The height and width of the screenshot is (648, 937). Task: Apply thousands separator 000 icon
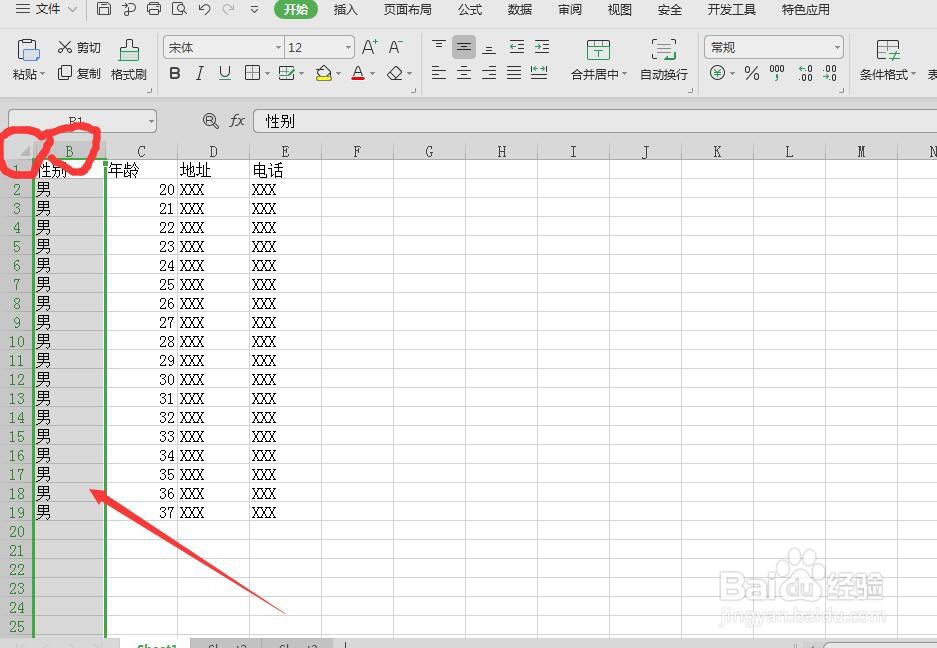coord(777,73)
